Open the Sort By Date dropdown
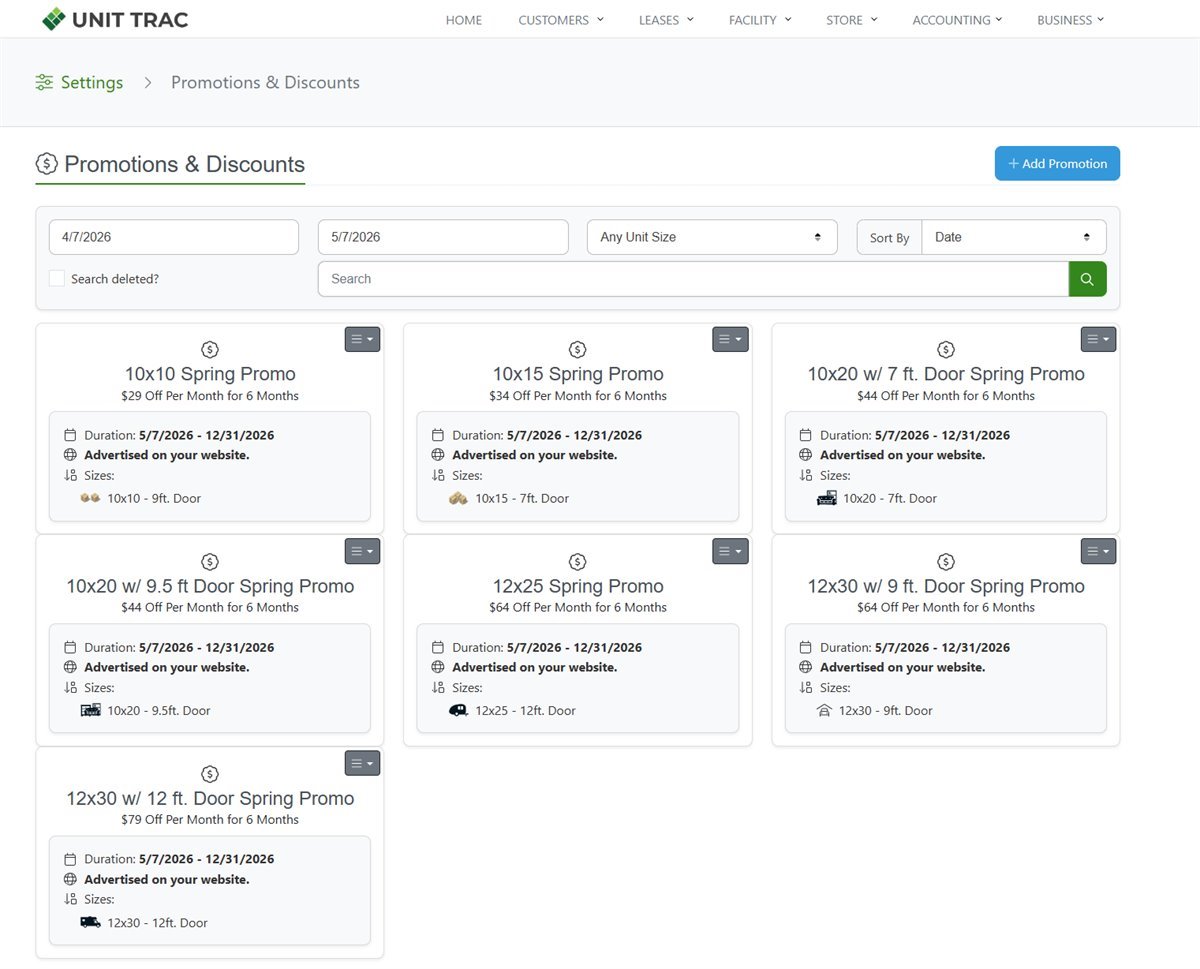Image resolution: width=1200 pixels, height=969 pixels. pyautogui.click(x=1014, y=237)
